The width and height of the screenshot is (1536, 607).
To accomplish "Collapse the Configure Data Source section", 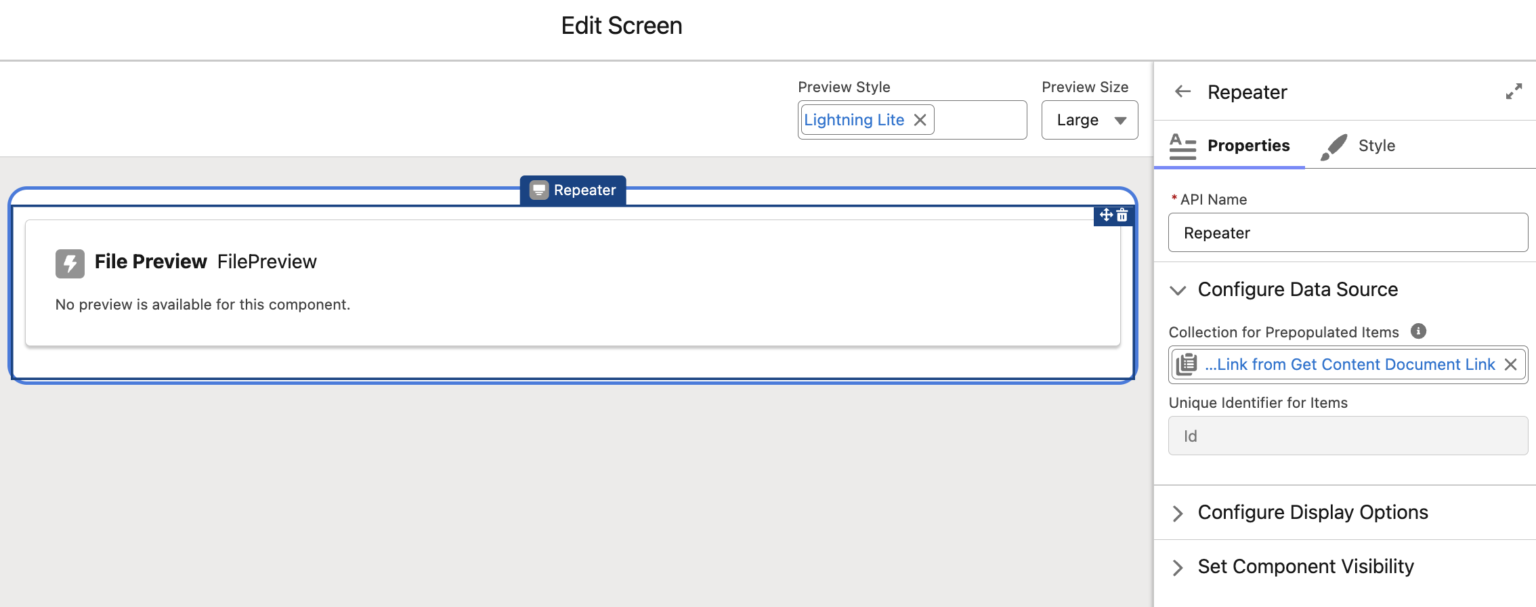I will (x=1178, y=290).
